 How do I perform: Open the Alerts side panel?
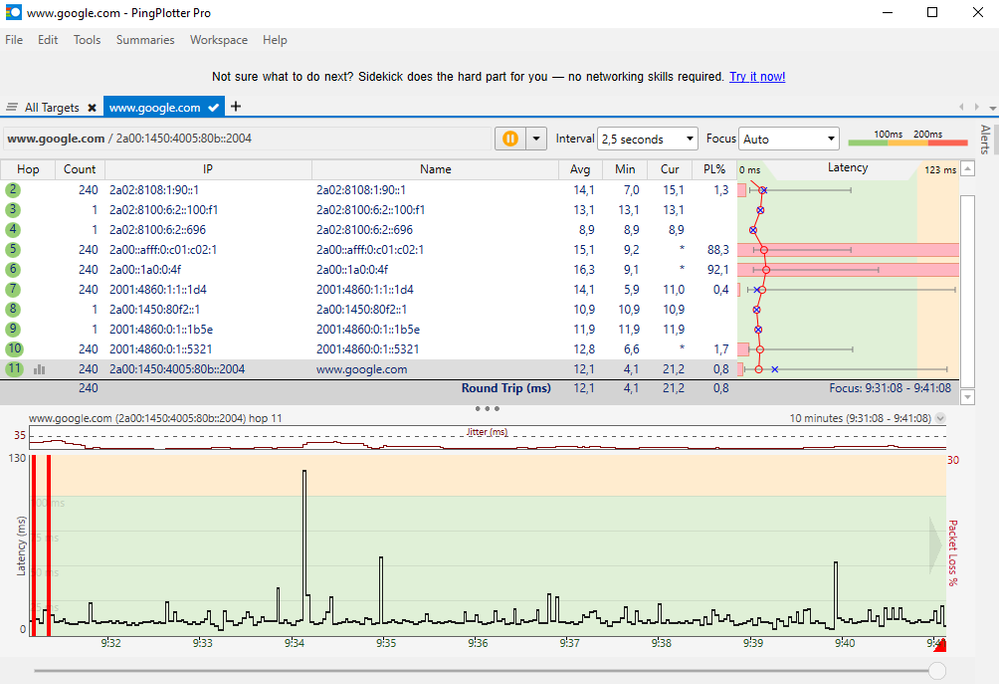(x=984, y=140)
